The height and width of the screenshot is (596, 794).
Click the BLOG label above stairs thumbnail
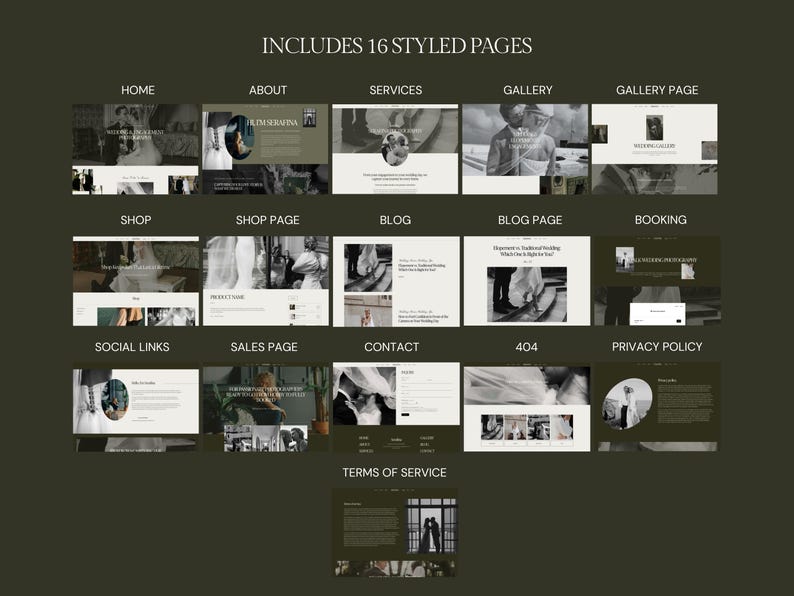click(395, 220)
